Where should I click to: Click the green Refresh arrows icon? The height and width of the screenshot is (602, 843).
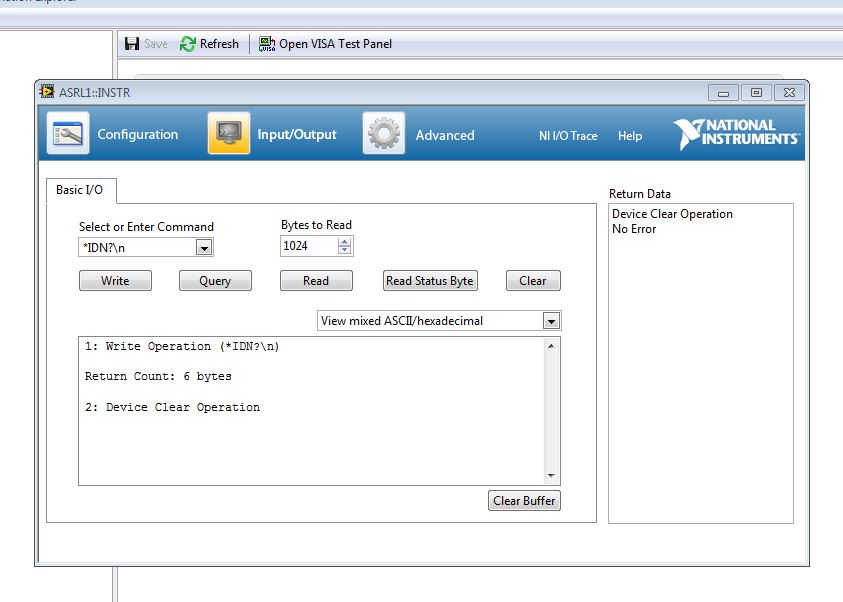coord(188,44)
